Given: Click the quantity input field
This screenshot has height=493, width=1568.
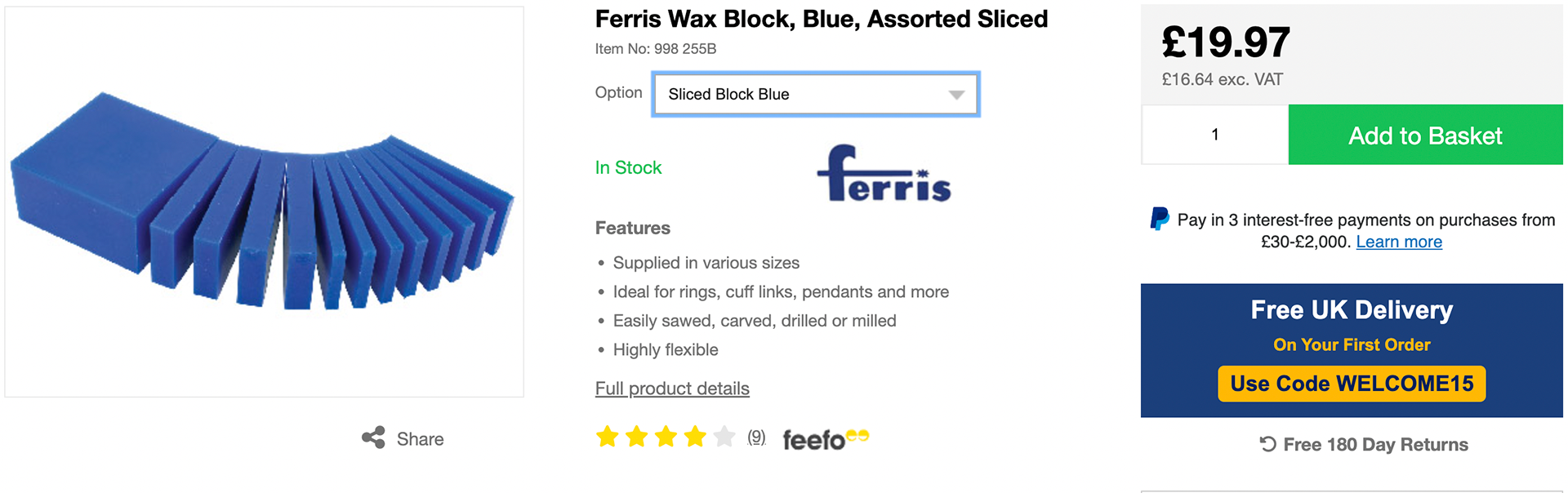Looking at the screenshot, I should [x=1214, y=135].
